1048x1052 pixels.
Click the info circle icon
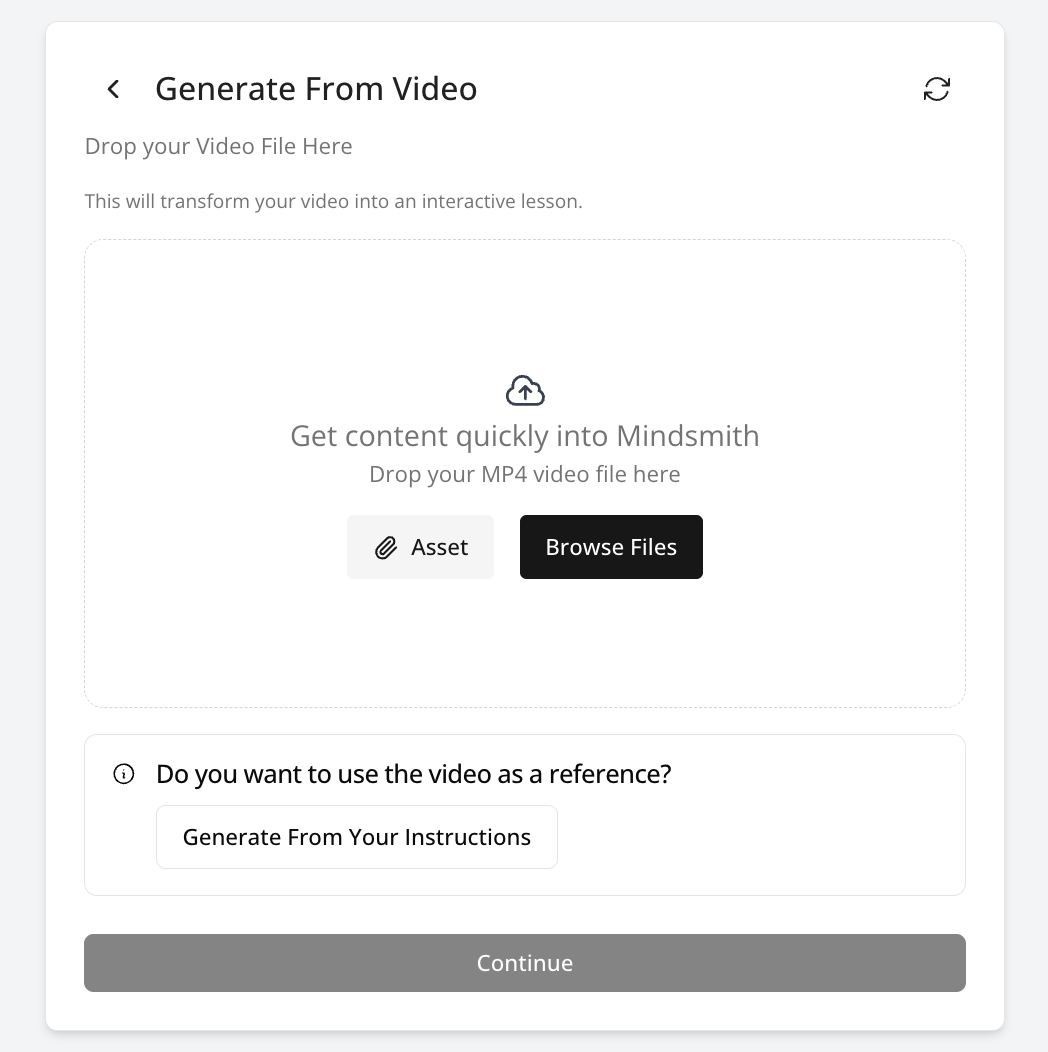(124, 774)
